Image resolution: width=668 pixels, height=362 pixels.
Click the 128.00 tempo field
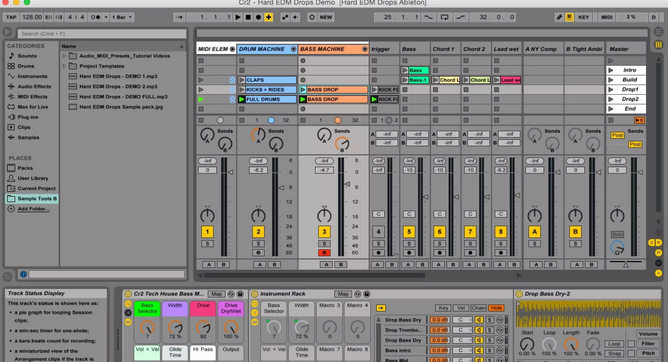click(x=32, y=17)
